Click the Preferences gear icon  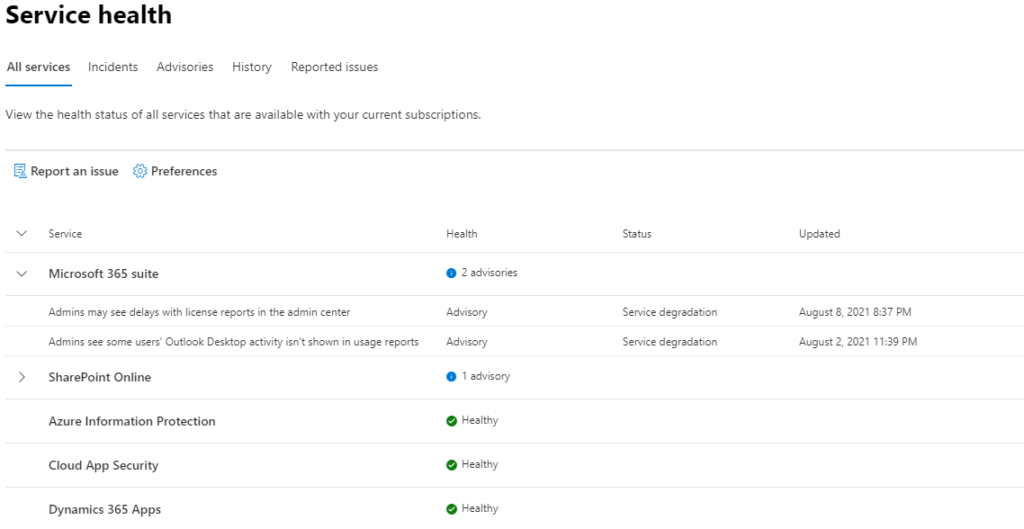140,171
